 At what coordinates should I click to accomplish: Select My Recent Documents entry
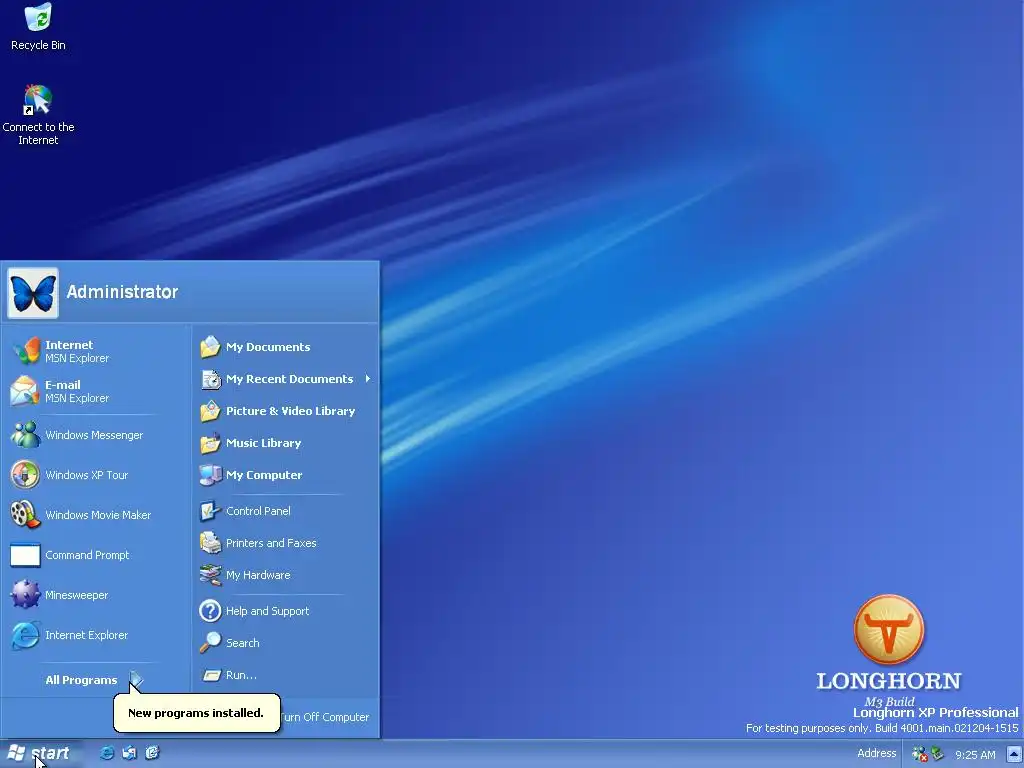286,379
